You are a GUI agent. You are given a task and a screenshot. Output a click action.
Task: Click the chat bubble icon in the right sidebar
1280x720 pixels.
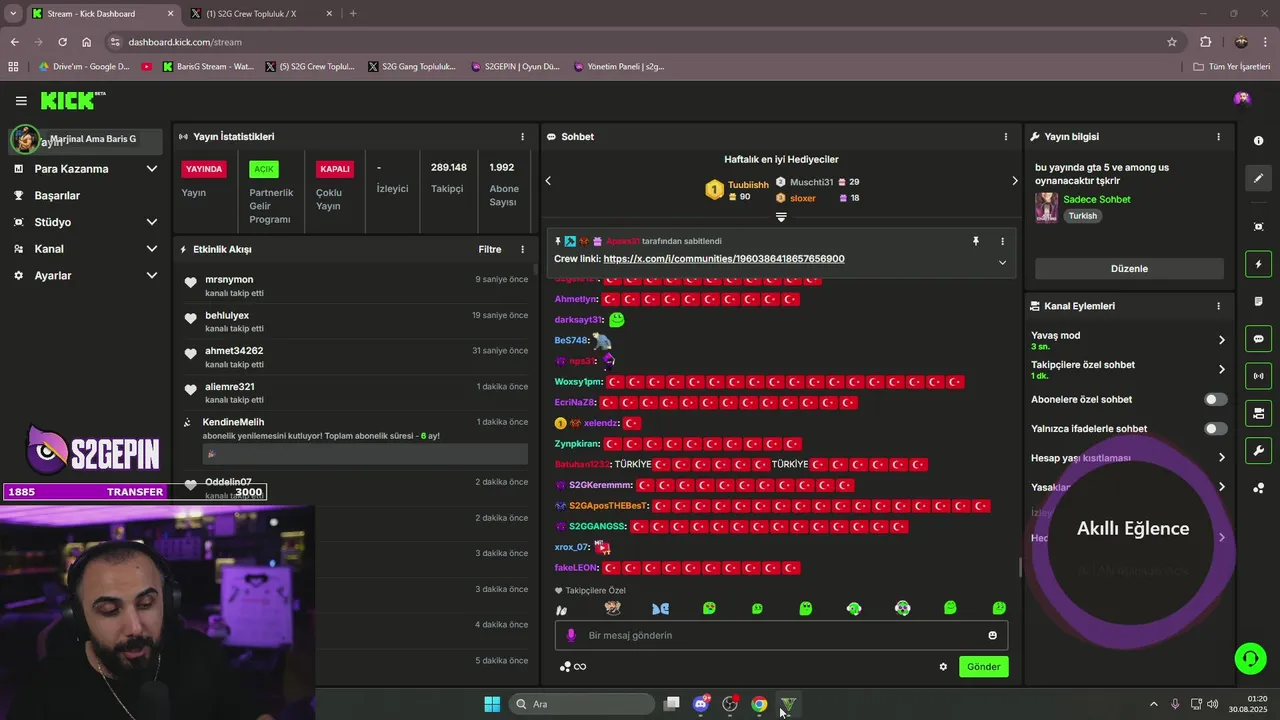pos(1258,339)
